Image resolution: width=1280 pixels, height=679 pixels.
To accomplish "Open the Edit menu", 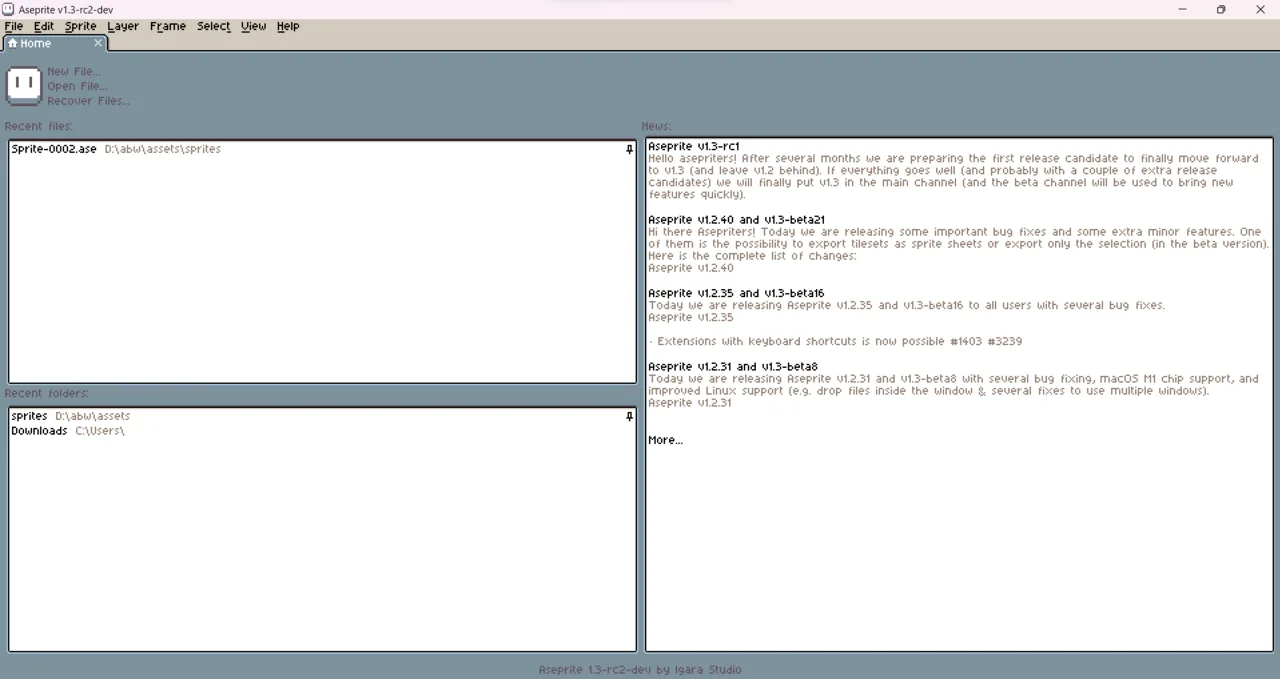I will coord(43,26).
